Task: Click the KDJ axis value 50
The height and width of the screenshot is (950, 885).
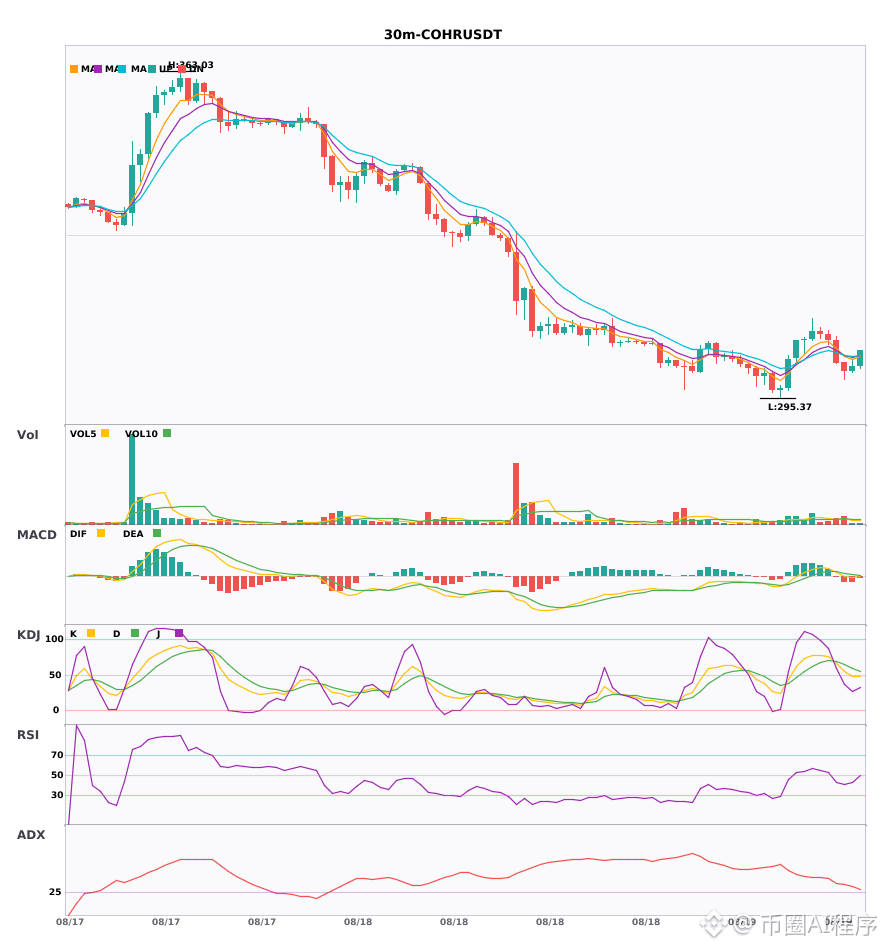Action: [x=55, y=674]
